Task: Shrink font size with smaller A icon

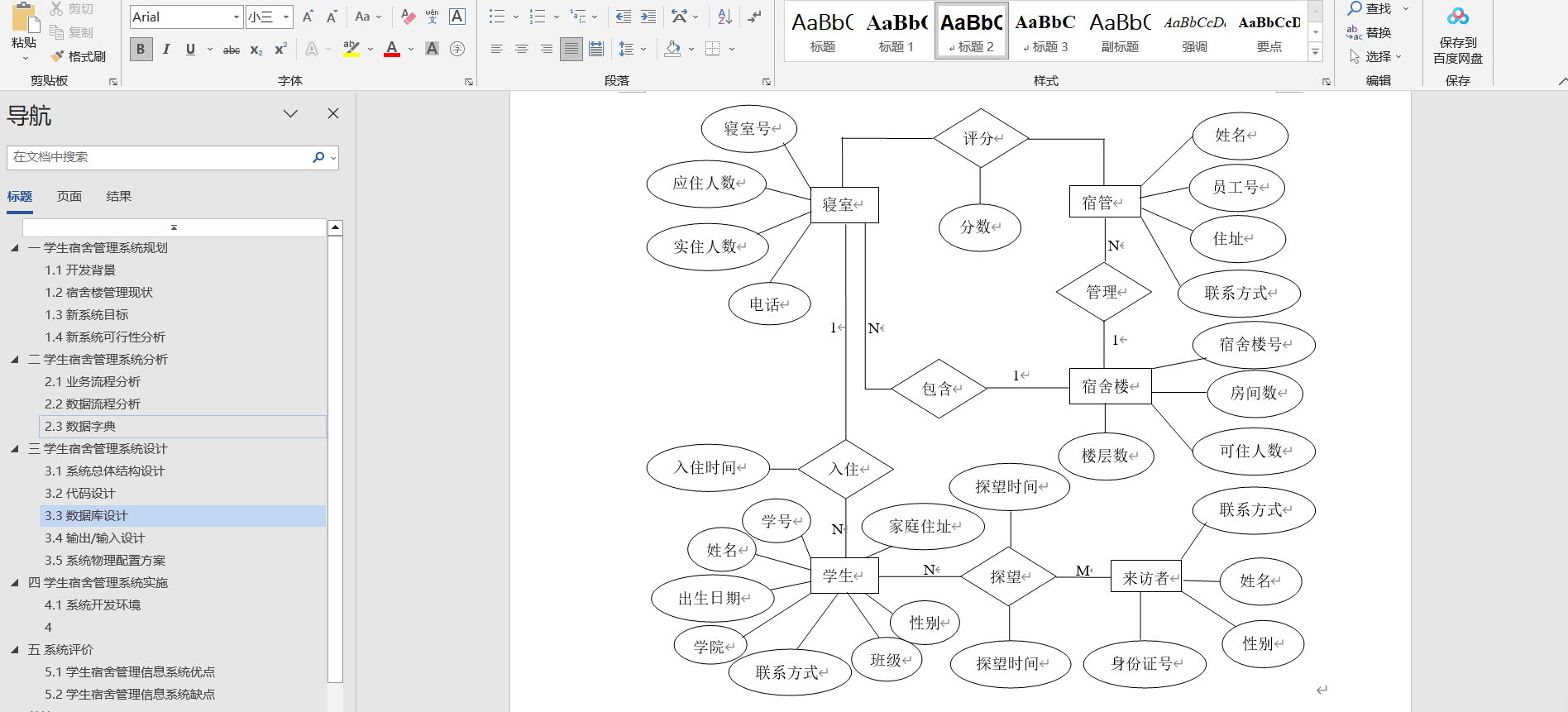Action: click(332, 17)
